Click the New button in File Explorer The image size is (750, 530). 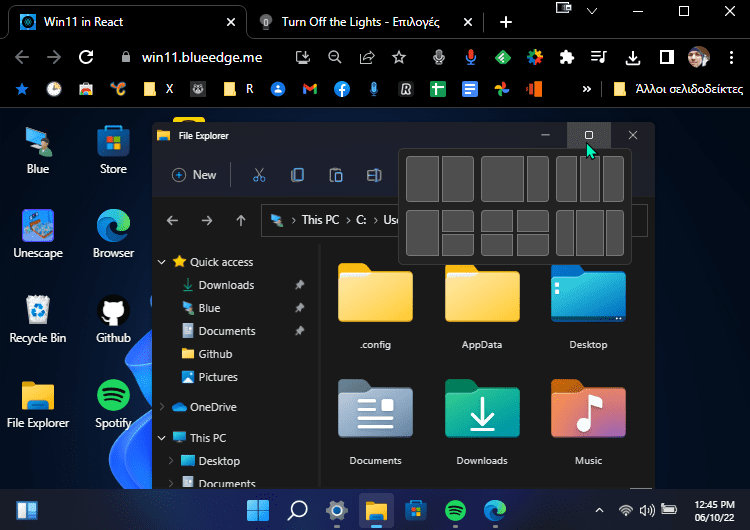[194, 175]
